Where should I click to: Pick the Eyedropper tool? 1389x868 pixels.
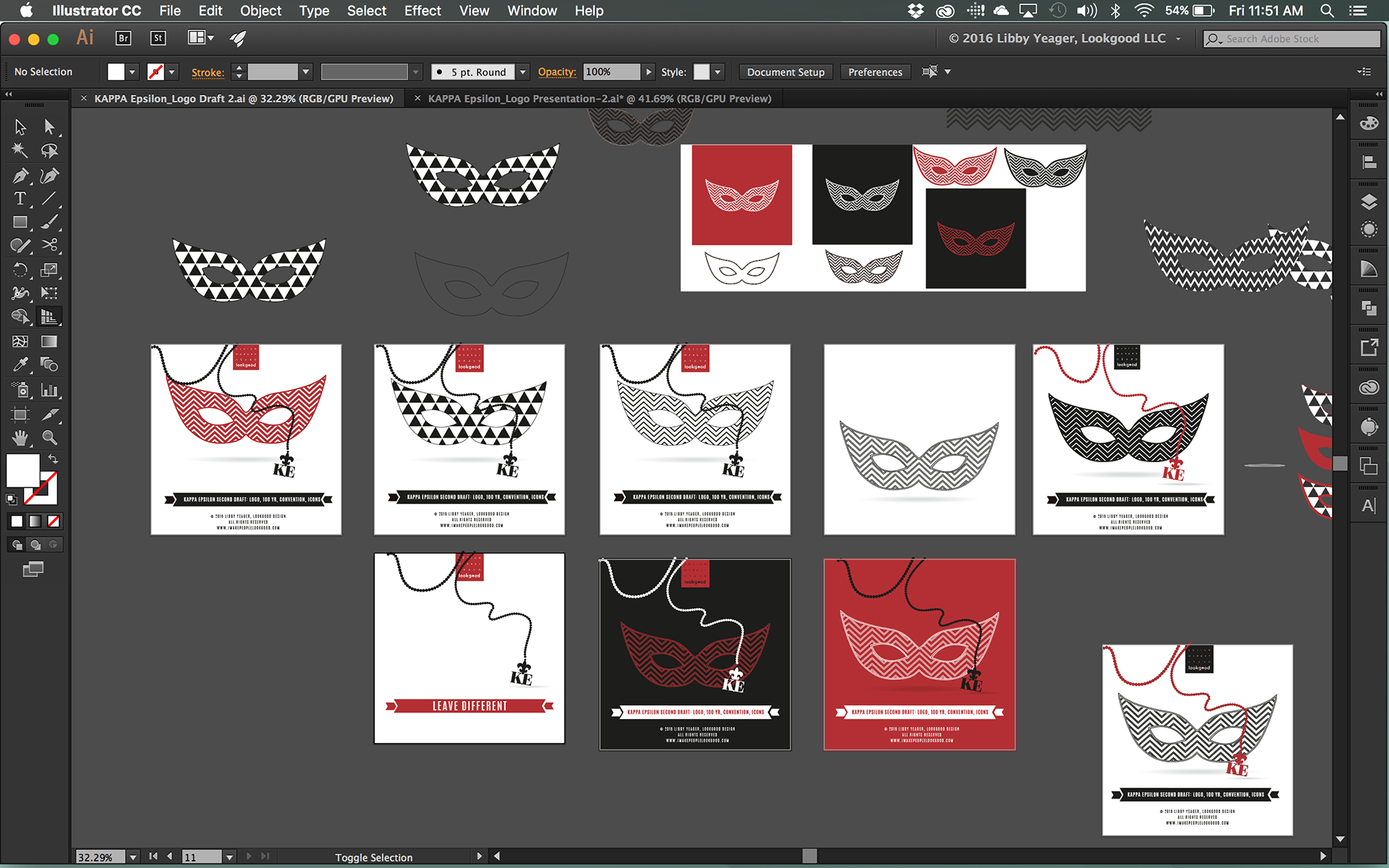tap(20, 365)
